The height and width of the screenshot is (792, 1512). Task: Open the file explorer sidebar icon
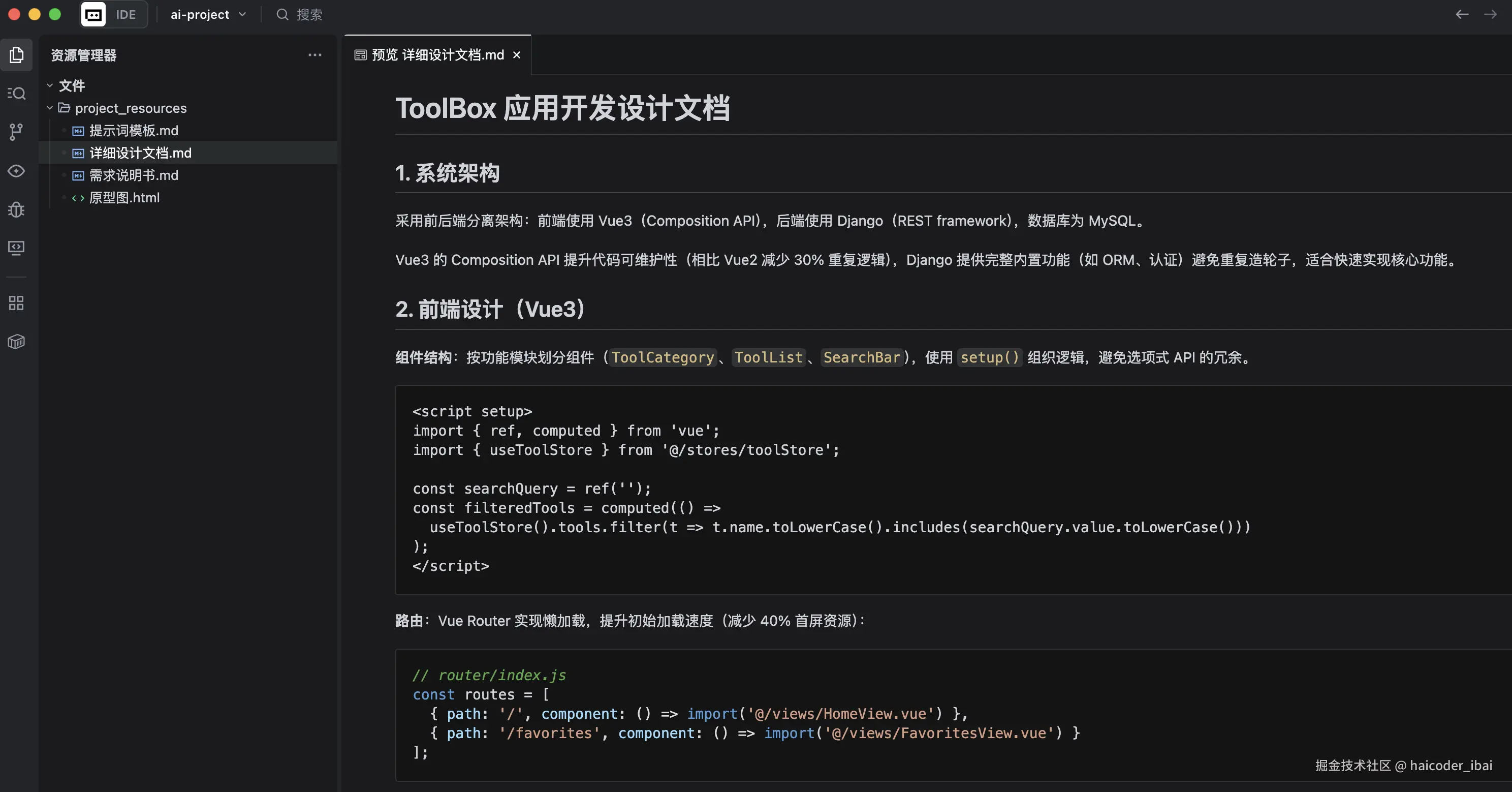[x=16, y=54]
